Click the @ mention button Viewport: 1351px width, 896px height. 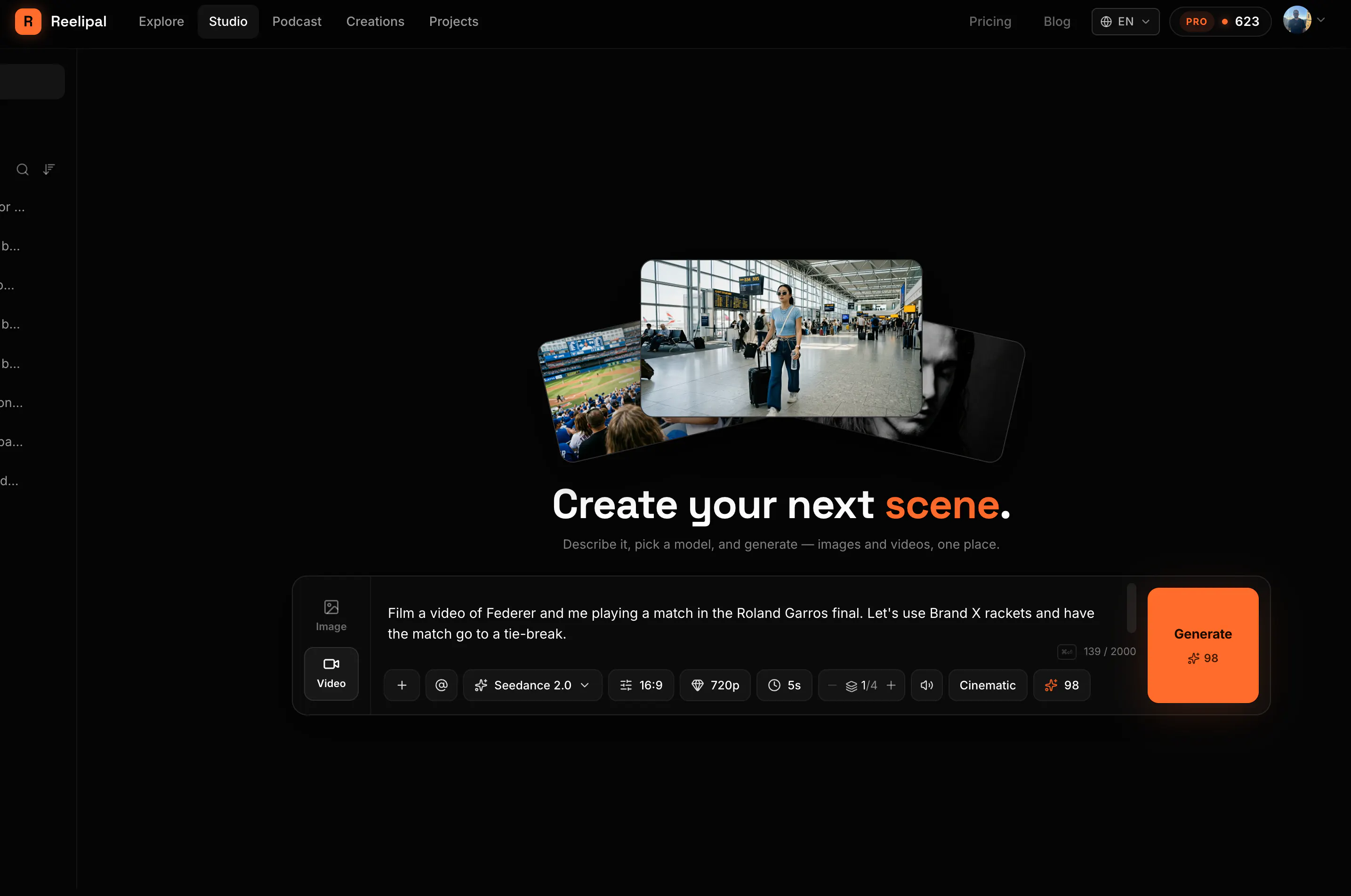[441, 685]
